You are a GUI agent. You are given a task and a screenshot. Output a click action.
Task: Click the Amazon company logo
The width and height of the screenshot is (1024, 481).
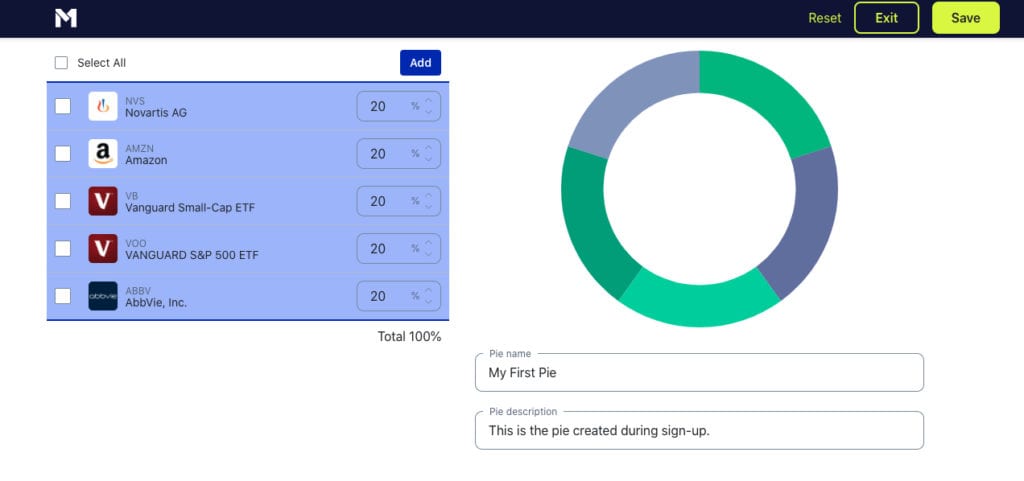pyautogui.click(x=103, y=153)
